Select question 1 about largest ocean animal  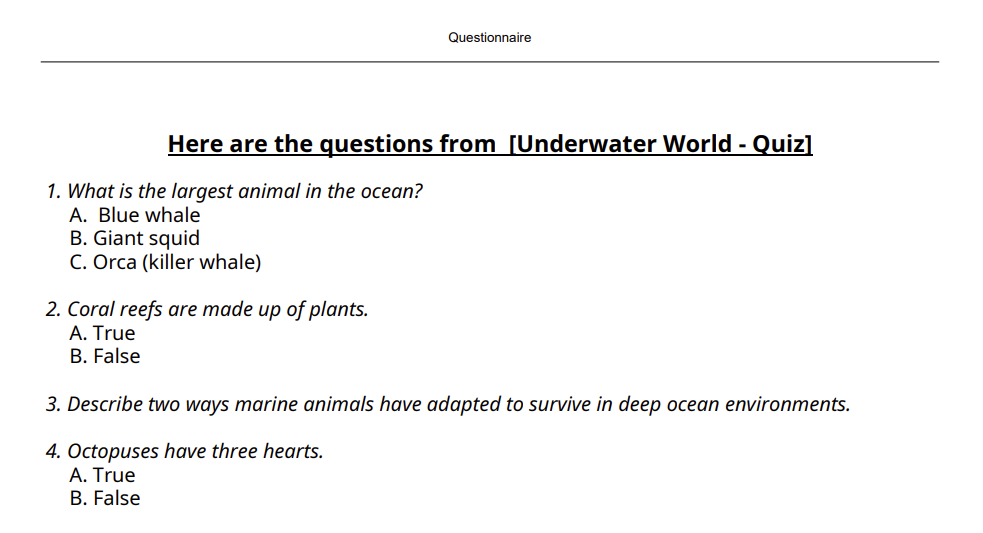coord(234,191)
